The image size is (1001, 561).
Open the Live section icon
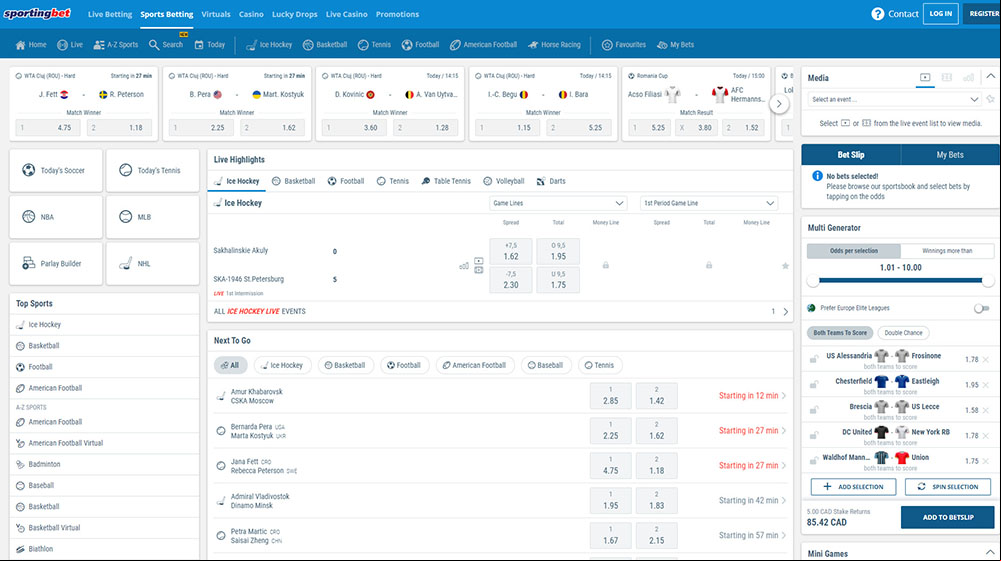point(62,45)
